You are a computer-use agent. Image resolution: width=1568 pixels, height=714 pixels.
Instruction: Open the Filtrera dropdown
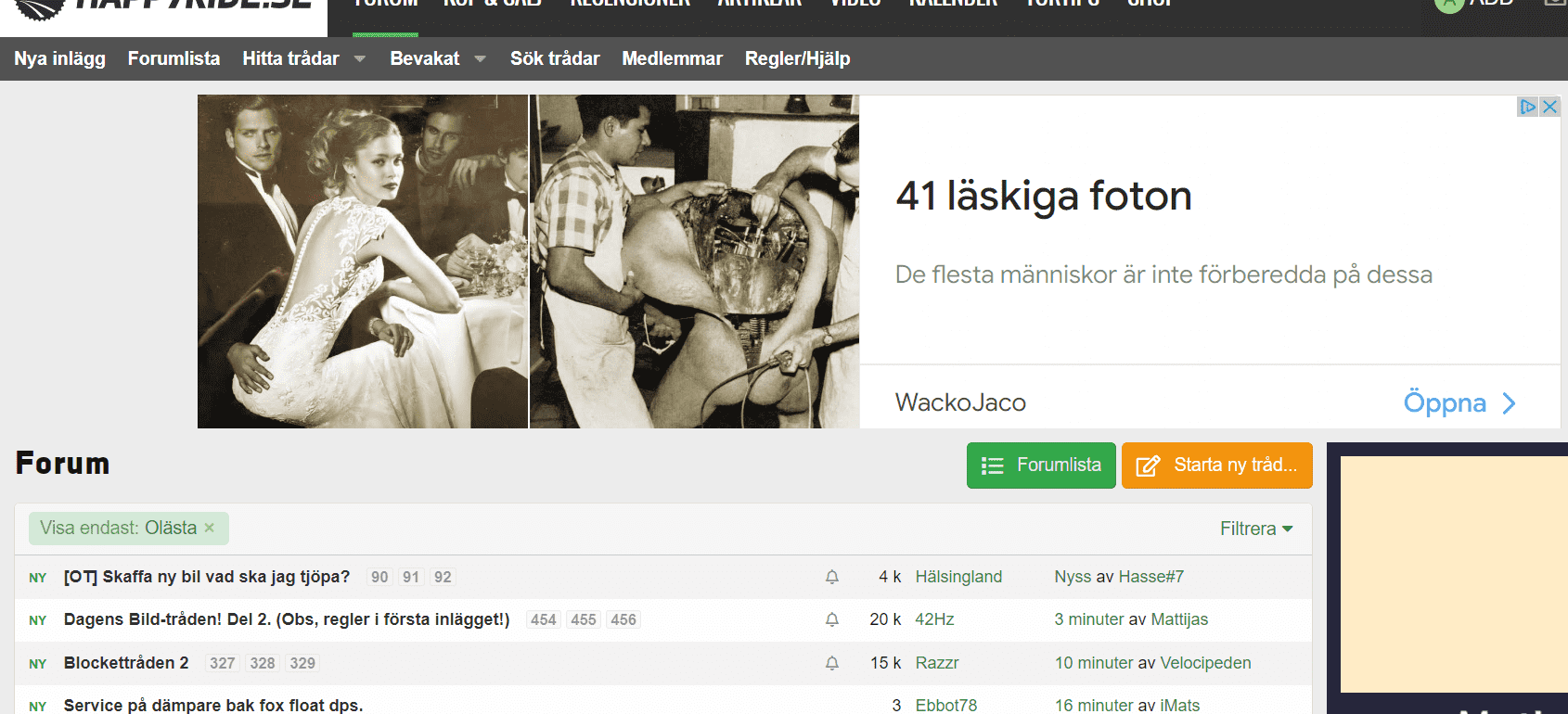tap(1256, 529)
